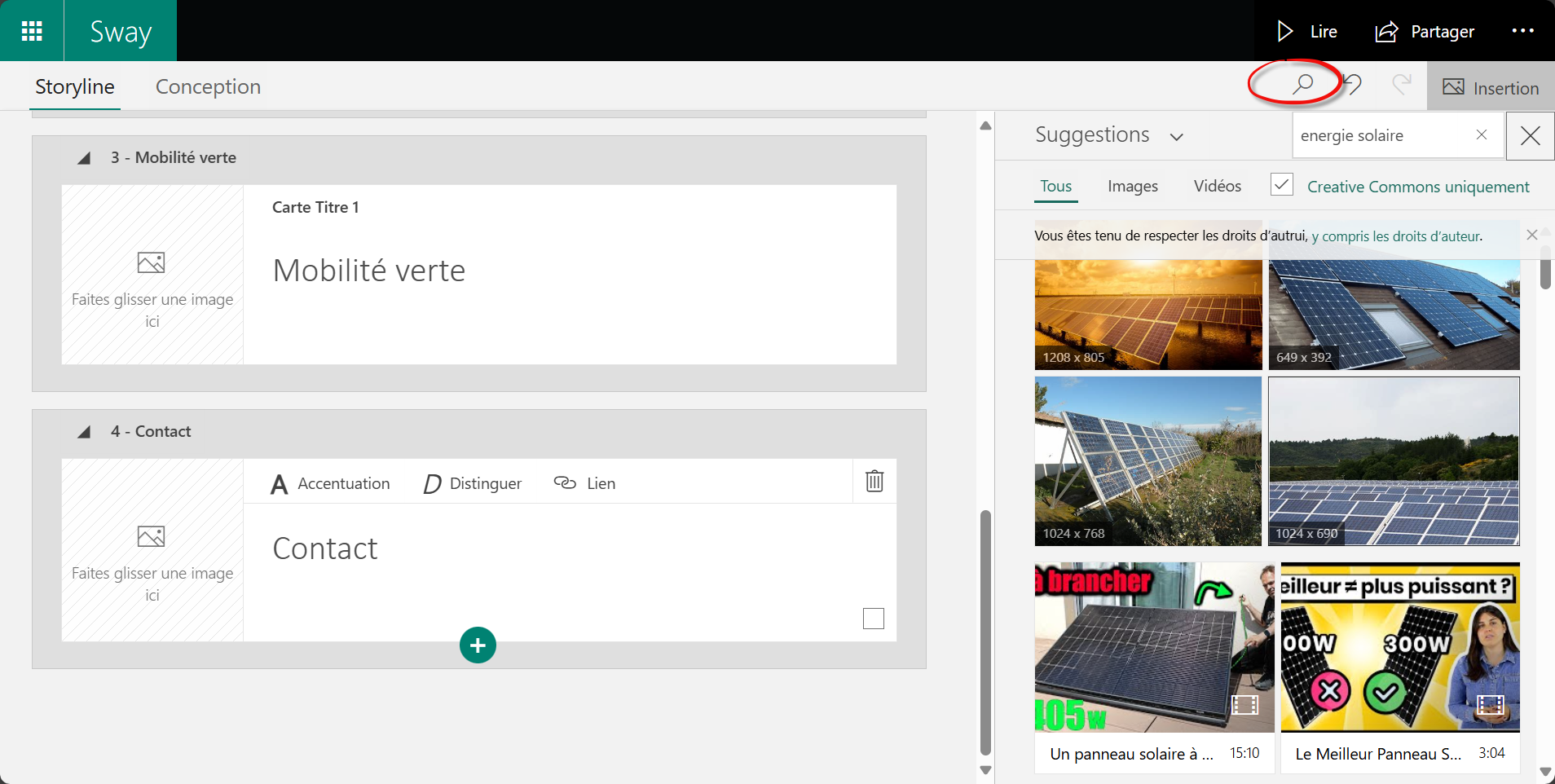1555x784 pixels.
Task: Filter results by Vidéos tab
Action: pos(1217,187)
